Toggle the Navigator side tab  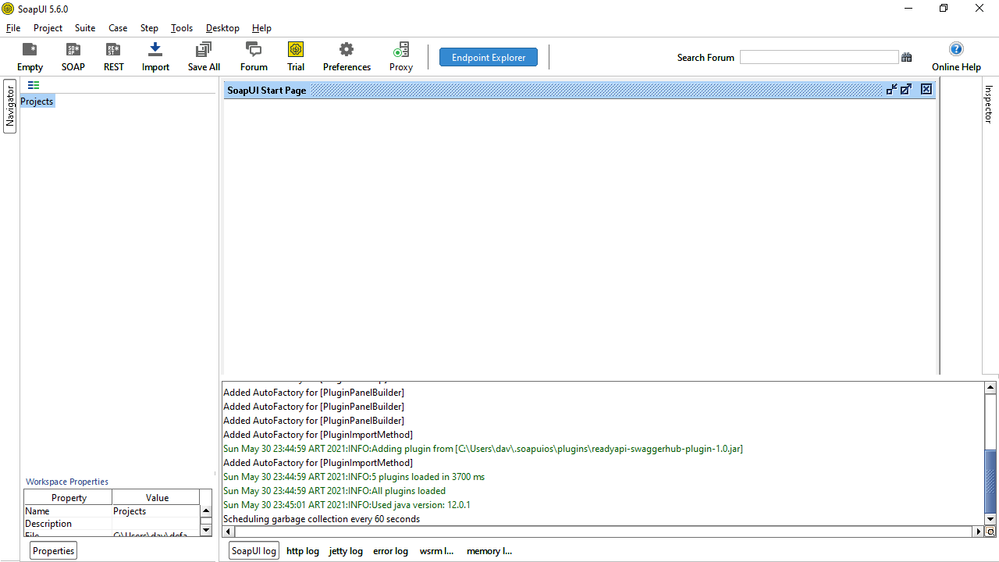pyautogui.click(x=10, y=106)
